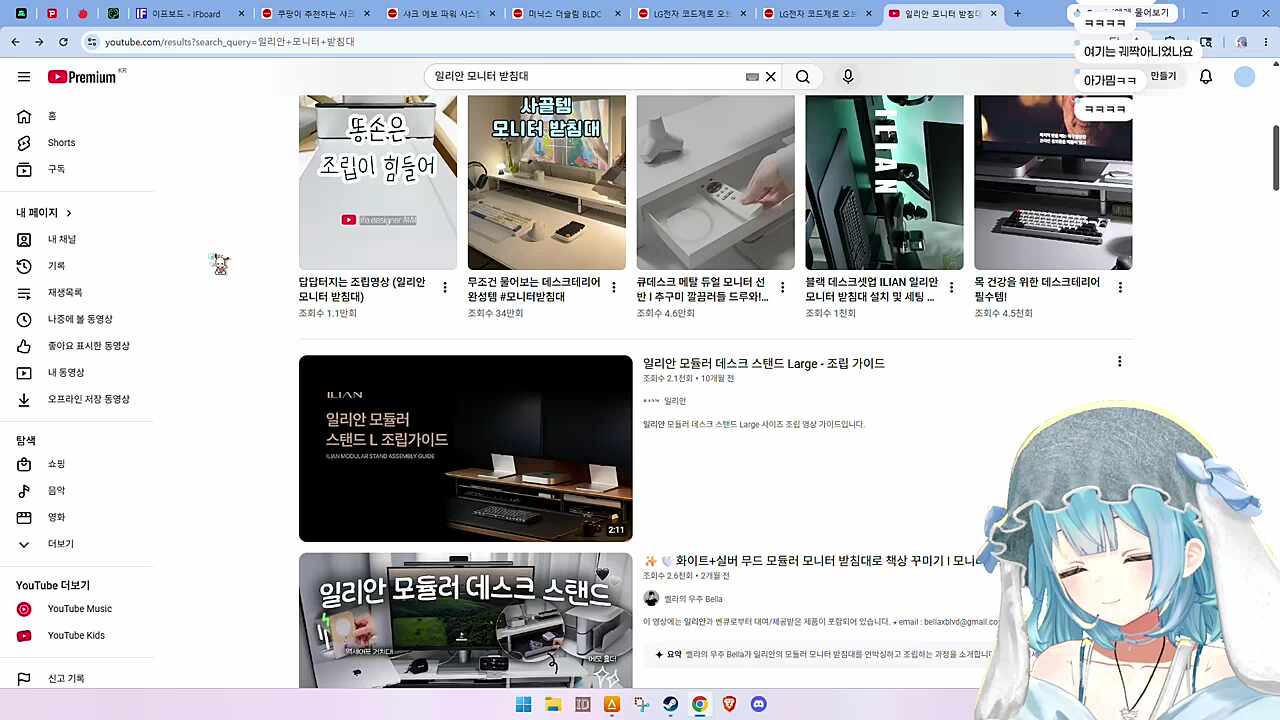The width and height of the screenshot is (1280, 720).
Task: Open Discord from the taskbar
Action: click(759, 704)
